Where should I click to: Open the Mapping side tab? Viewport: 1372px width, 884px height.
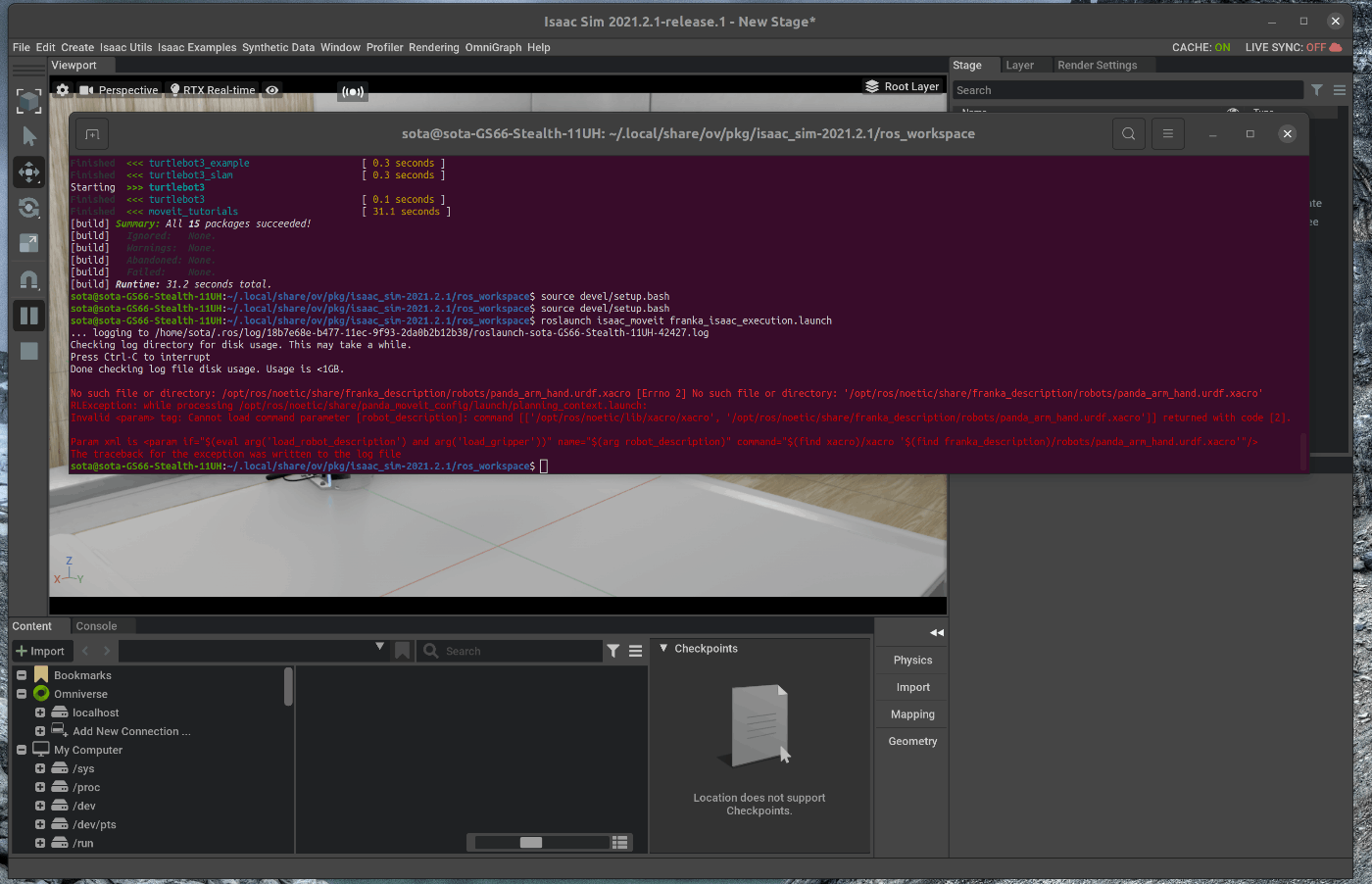click(x=912, y=714)
